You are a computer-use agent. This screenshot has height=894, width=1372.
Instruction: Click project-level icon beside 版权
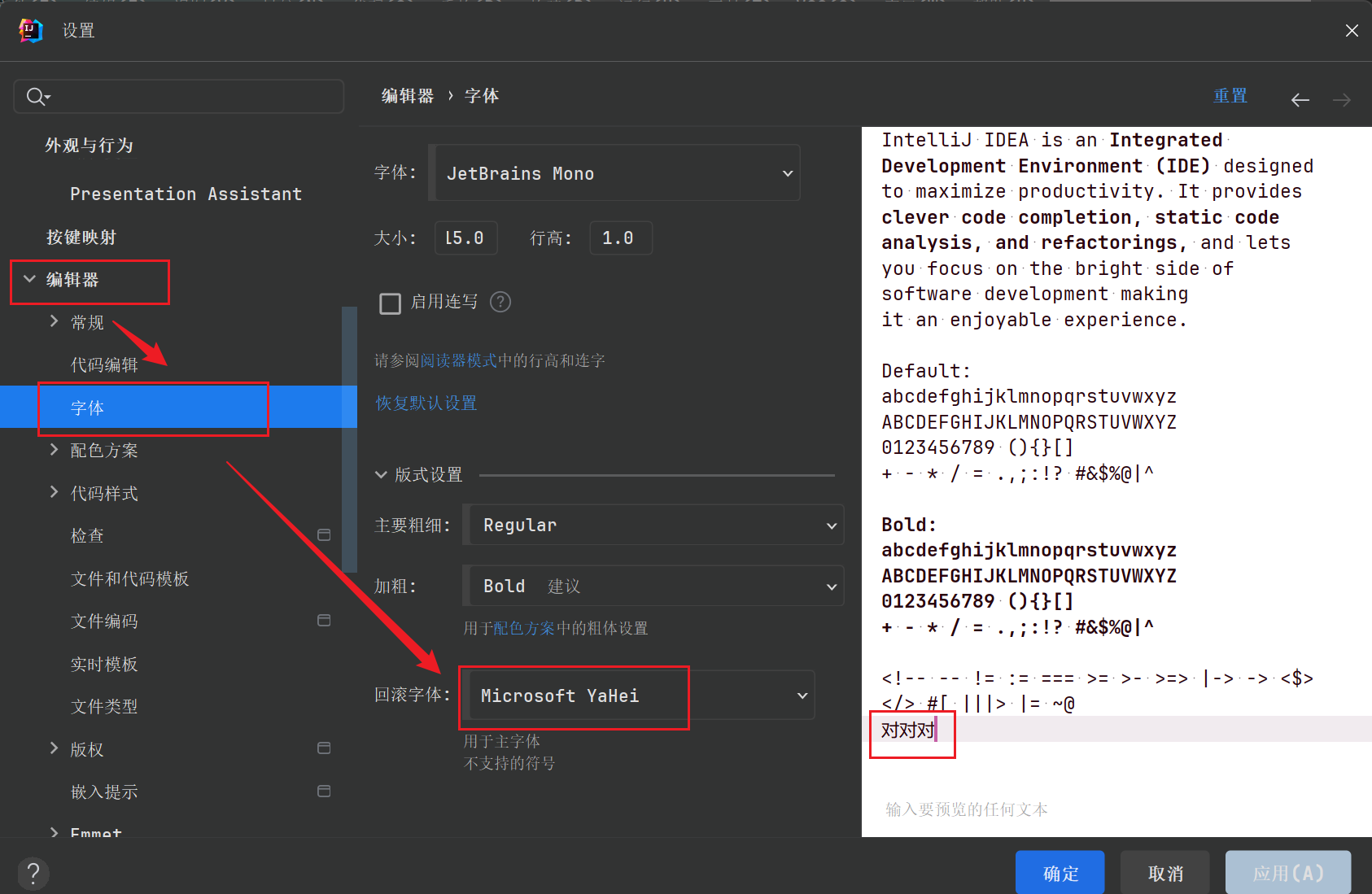[324, 748]
